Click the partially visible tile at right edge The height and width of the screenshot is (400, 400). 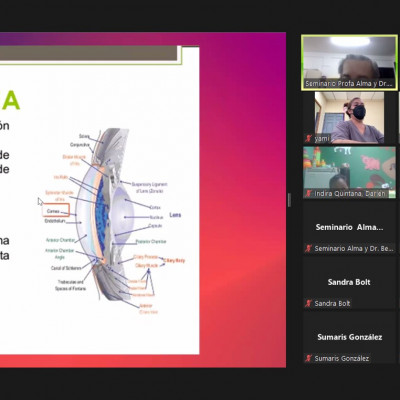(399, 118)
